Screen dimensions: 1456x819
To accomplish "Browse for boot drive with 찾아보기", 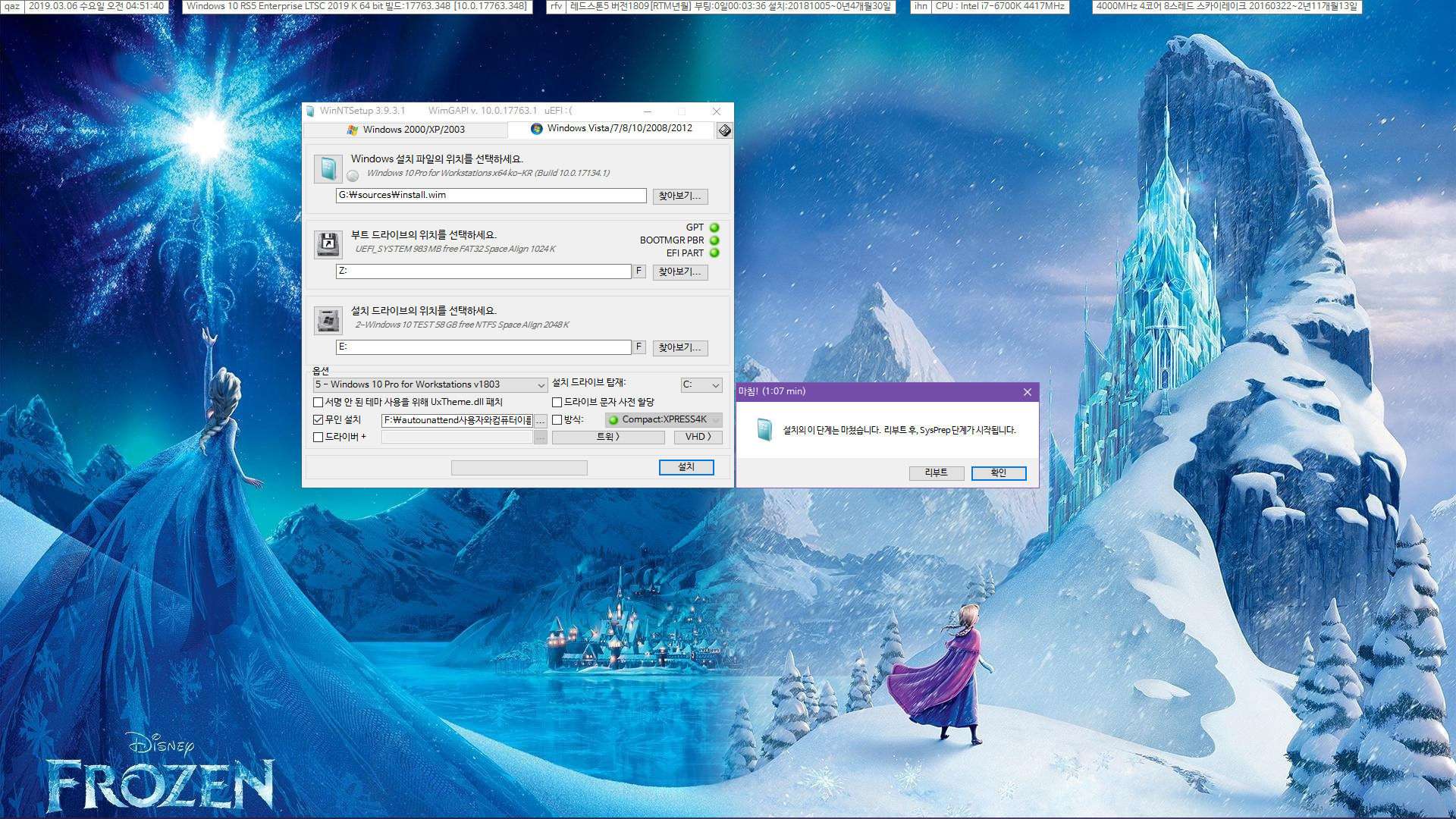I will (680, 272).
